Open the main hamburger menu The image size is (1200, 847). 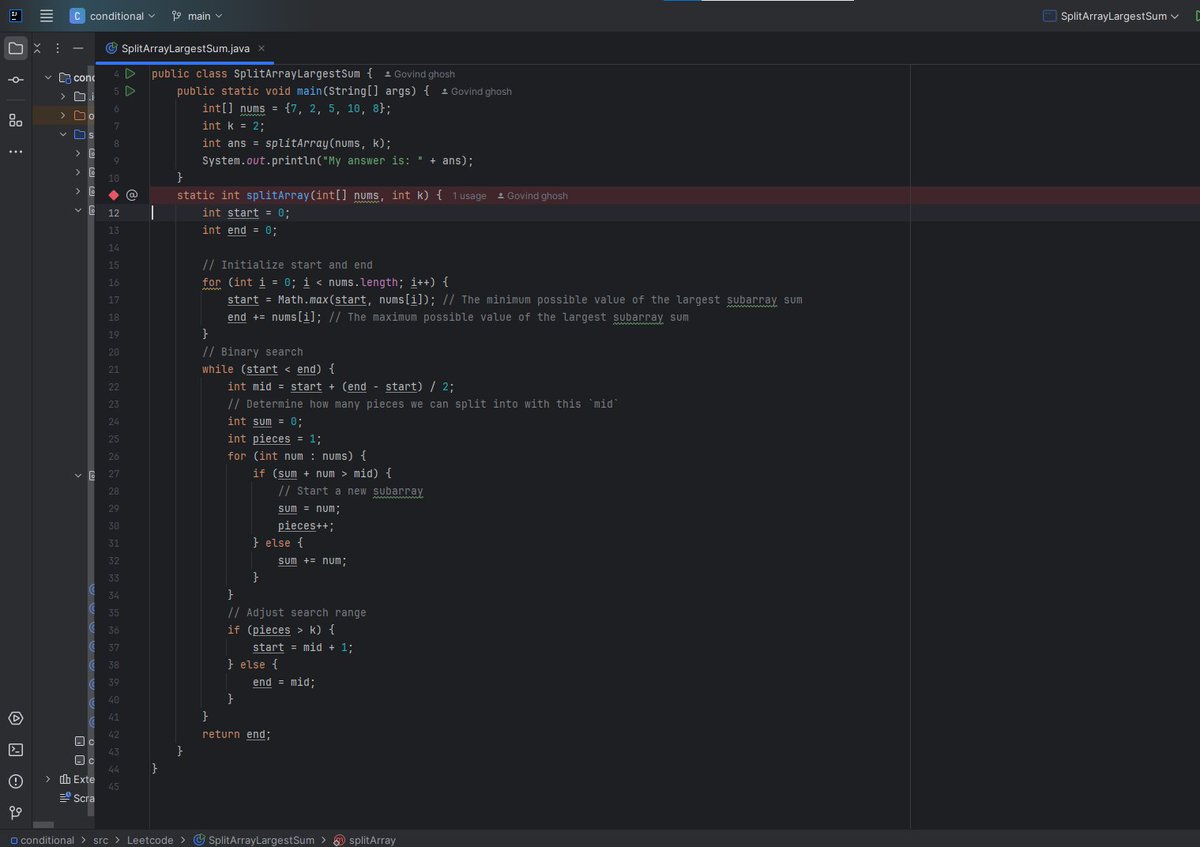(x=46, y=16)
